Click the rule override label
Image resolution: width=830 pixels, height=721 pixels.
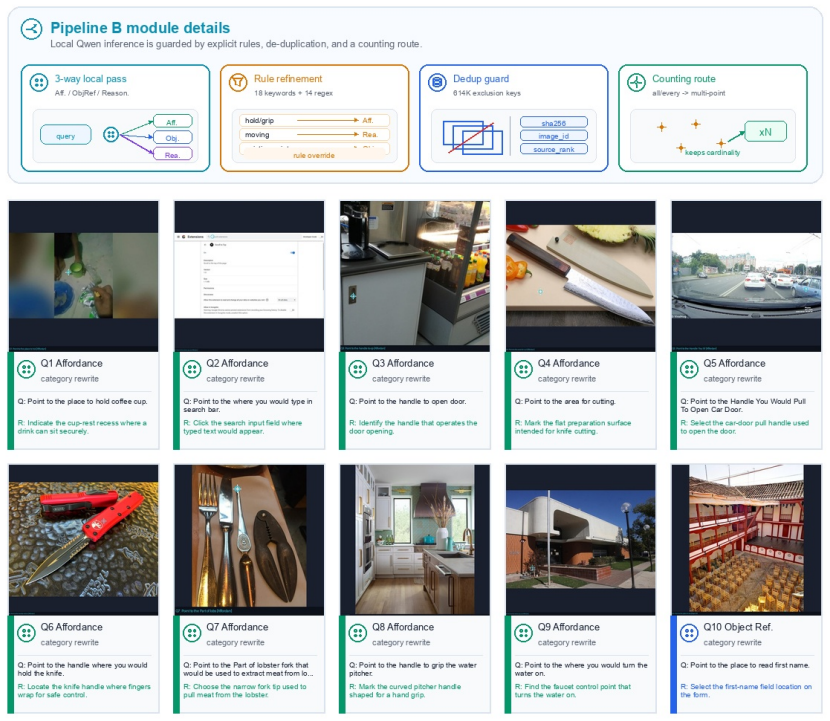(x=314, y=155)
